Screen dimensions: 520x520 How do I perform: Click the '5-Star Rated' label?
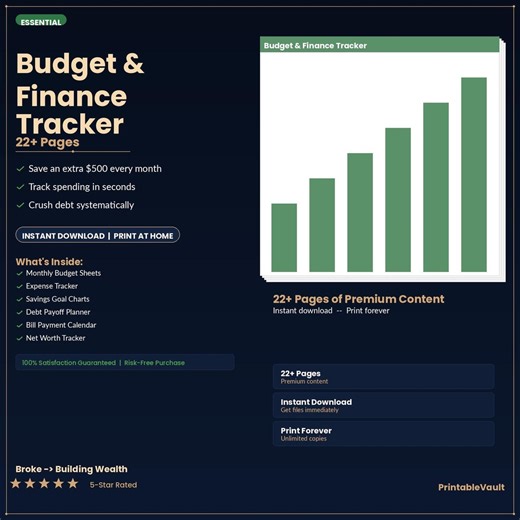[113, 485]
